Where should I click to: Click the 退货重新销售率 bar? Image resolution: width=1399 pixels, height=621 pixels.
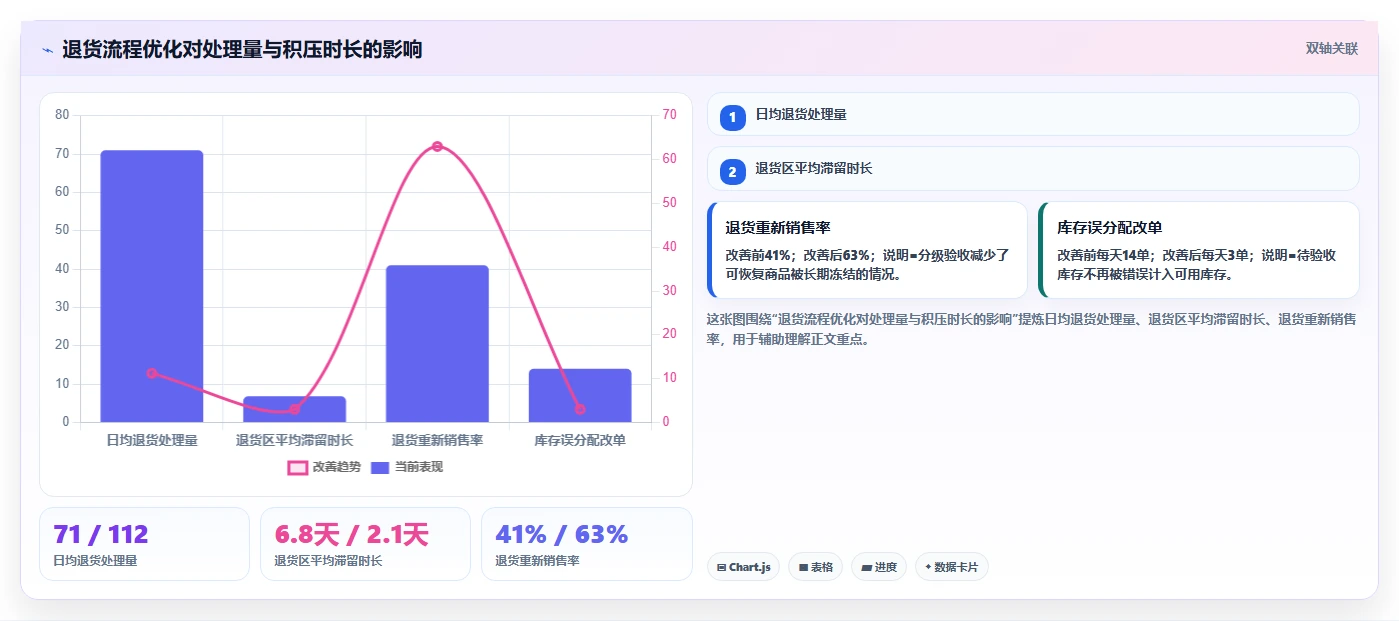(437, 344)
